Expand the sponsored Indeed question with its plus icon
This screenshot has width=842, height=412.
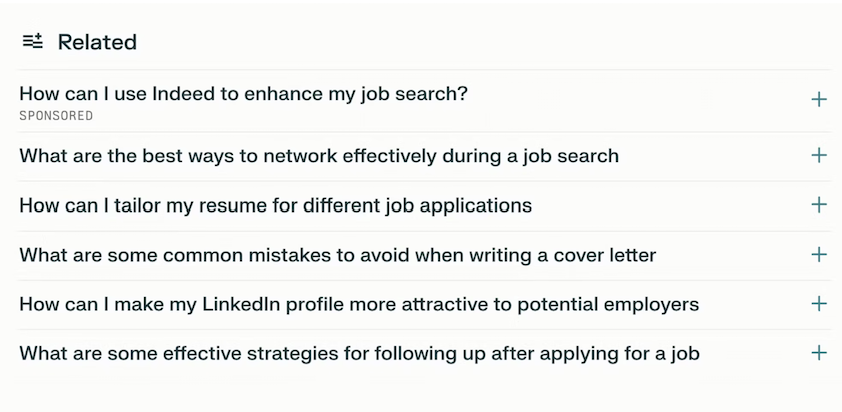818,99
